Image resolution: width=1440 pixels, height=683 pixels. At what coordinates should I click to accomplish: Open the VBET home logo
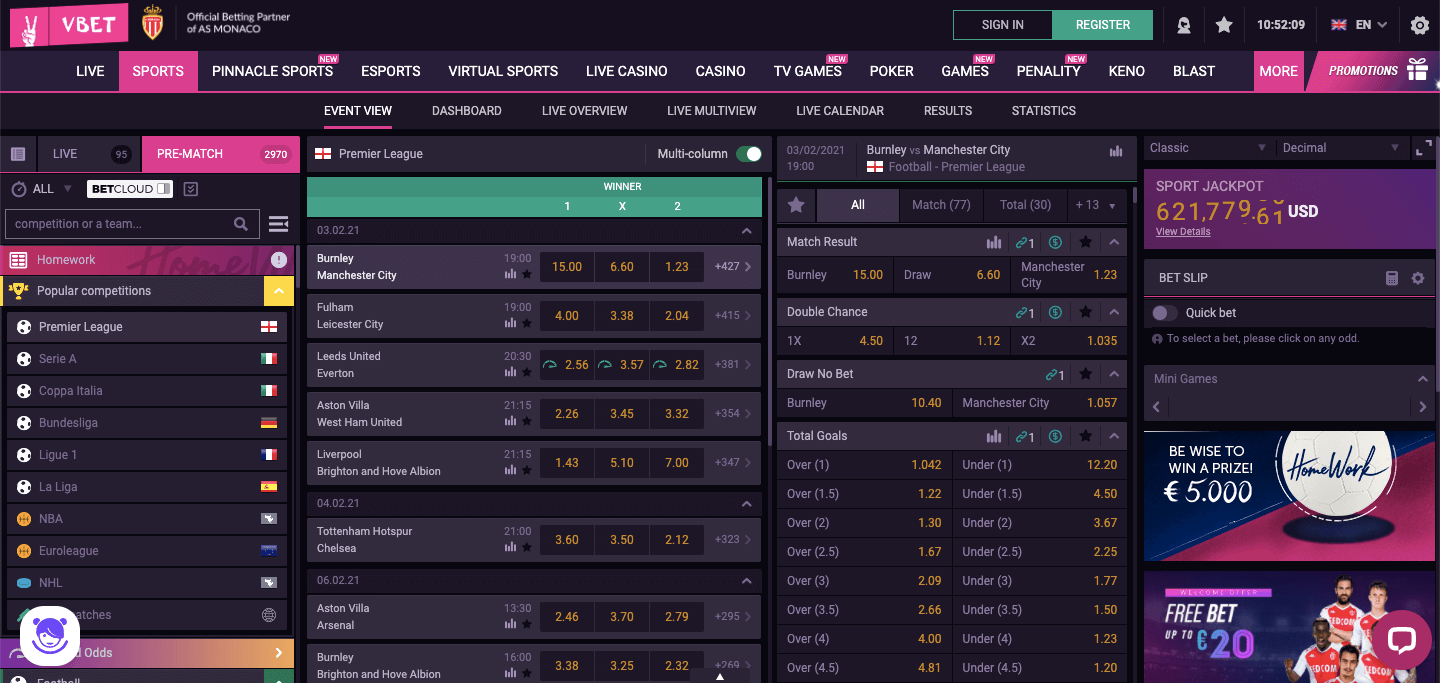pos(69,24)
